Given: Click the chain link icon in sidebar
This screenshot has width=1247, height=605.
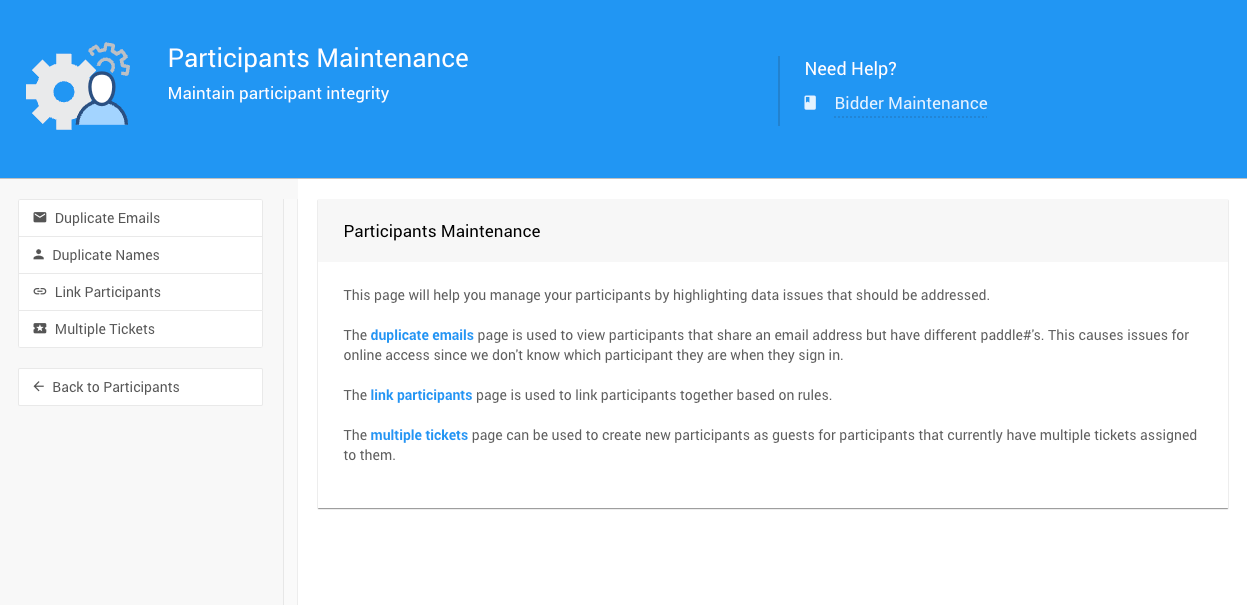Looking at the screenshot, I should pos(40,292).
